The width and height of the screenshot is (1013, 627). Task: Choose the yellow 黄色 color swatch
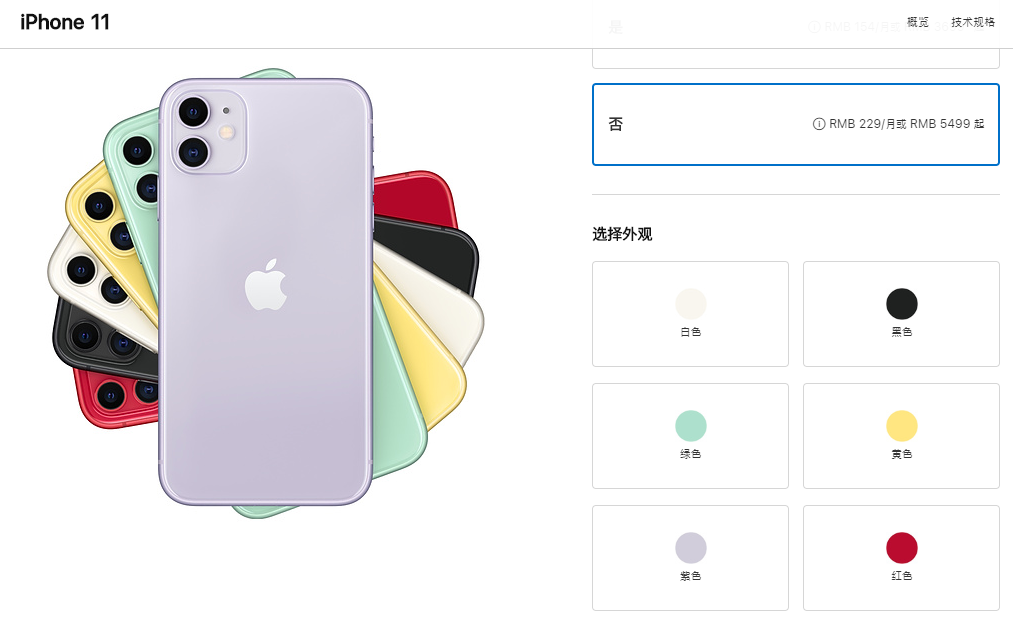tap(901, 436)
